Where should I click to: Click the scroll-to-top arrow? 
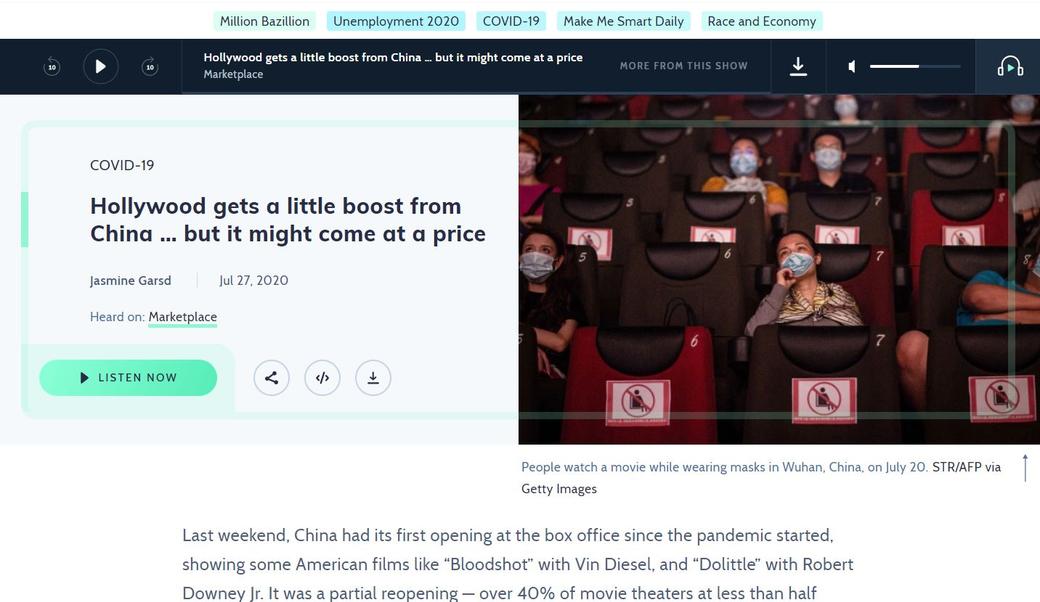click(1025, 468)
